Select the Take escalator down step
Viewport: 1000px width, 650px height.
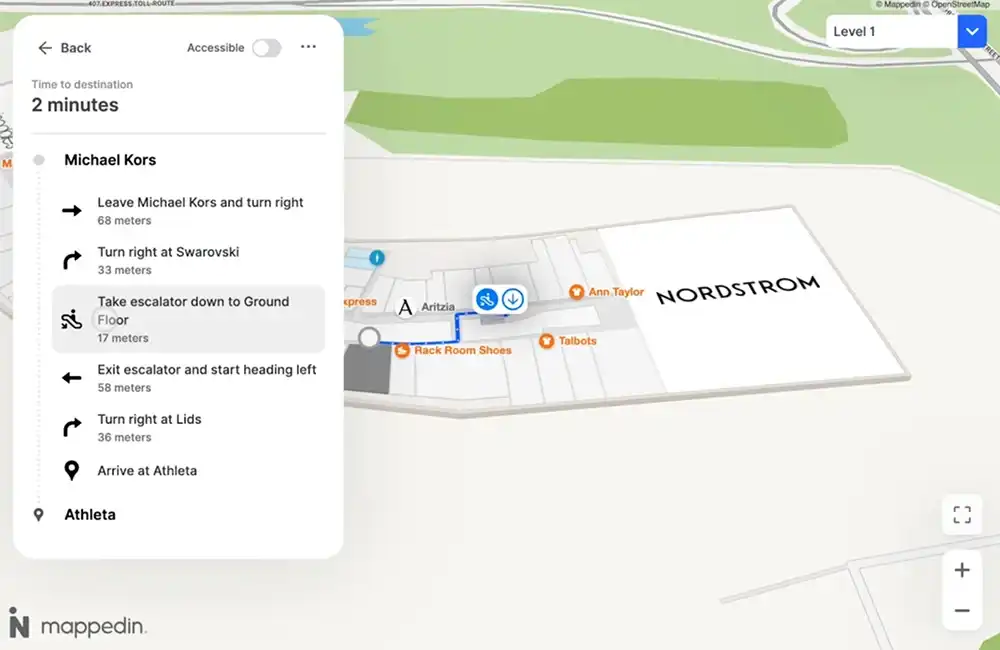(x=188, y=319)
